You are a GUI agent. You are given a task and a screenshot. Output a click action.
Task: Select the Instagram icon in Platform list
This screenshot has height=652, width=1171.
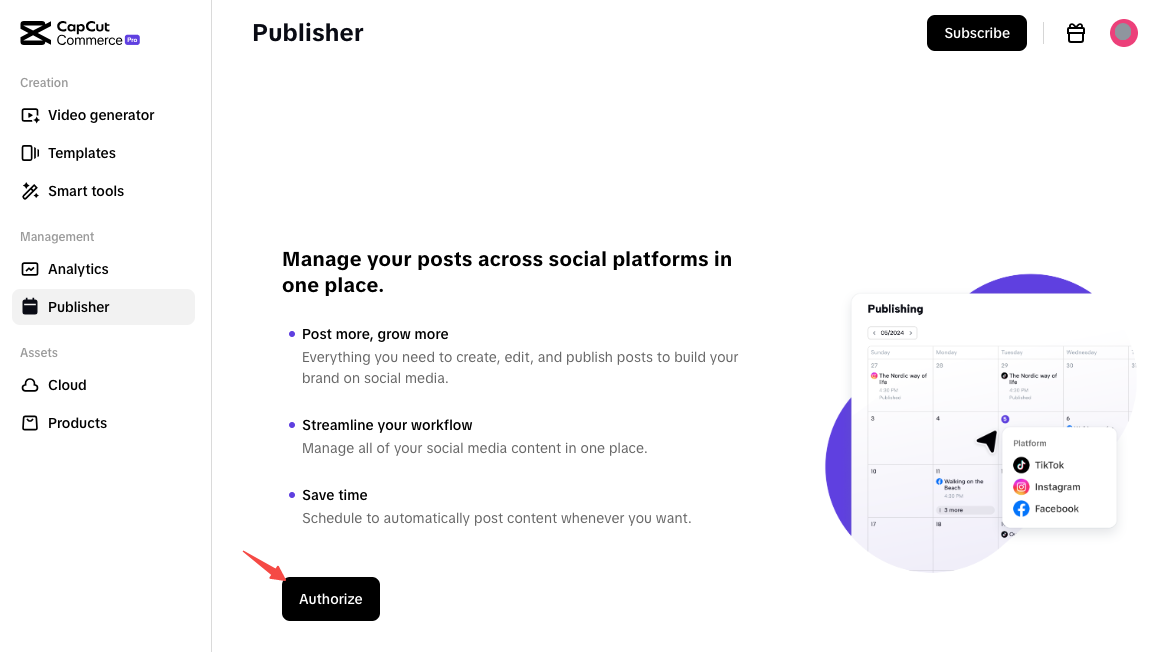click(x=1021, y=487)
